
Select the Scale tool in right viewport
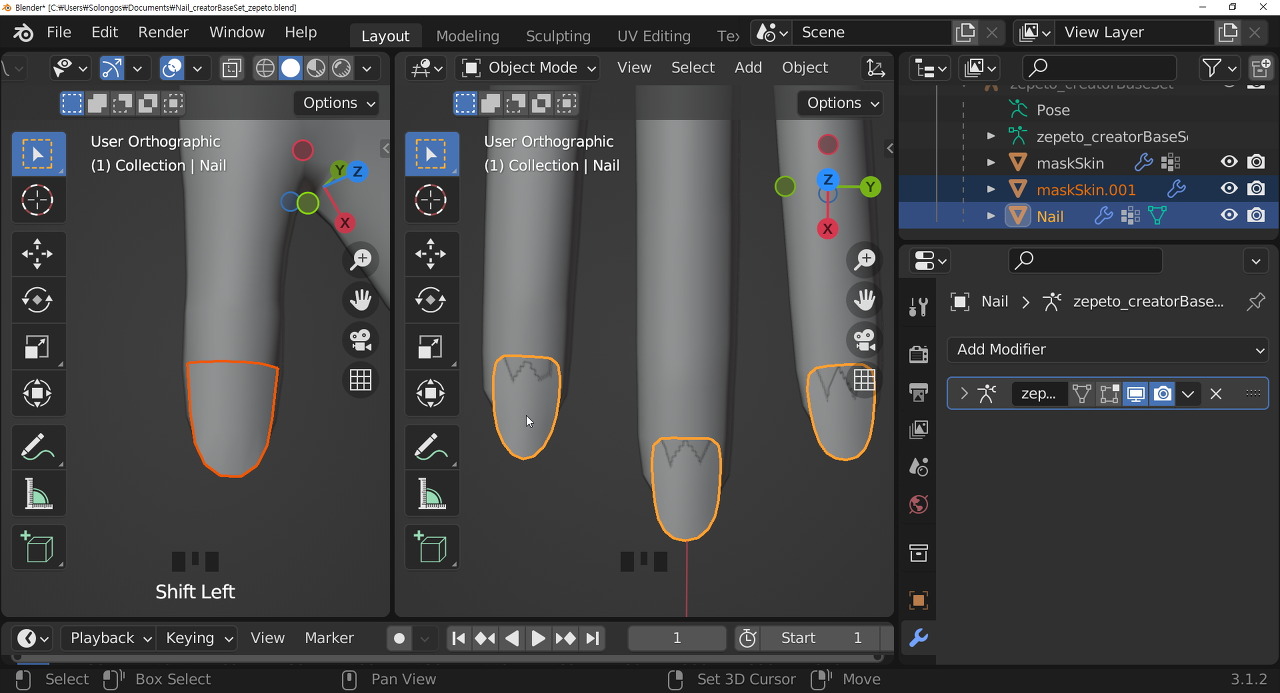pyautogui.click(x=431, y=347)
